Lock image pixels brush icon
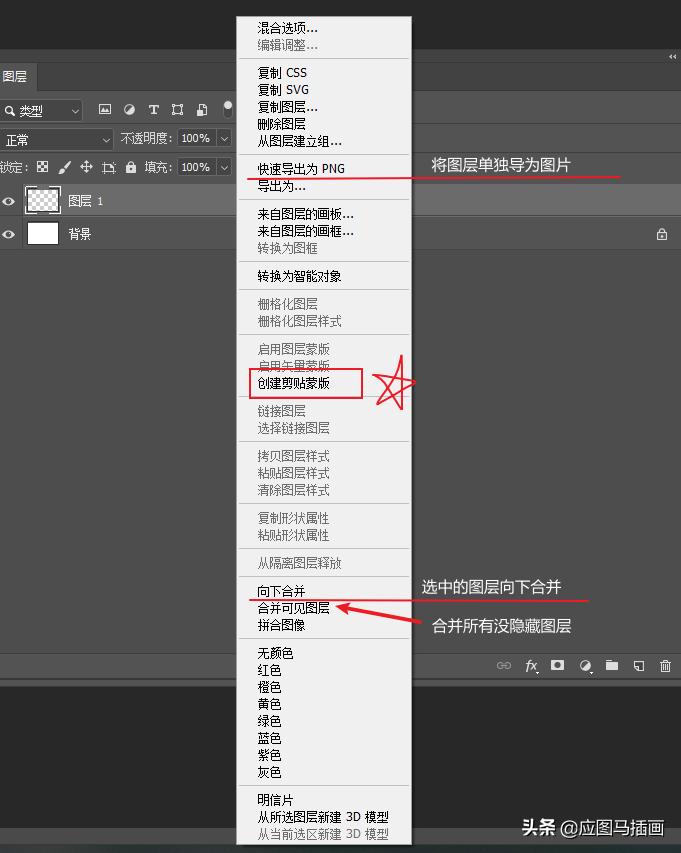Screen dimensions: 681x853 point(65,167)
